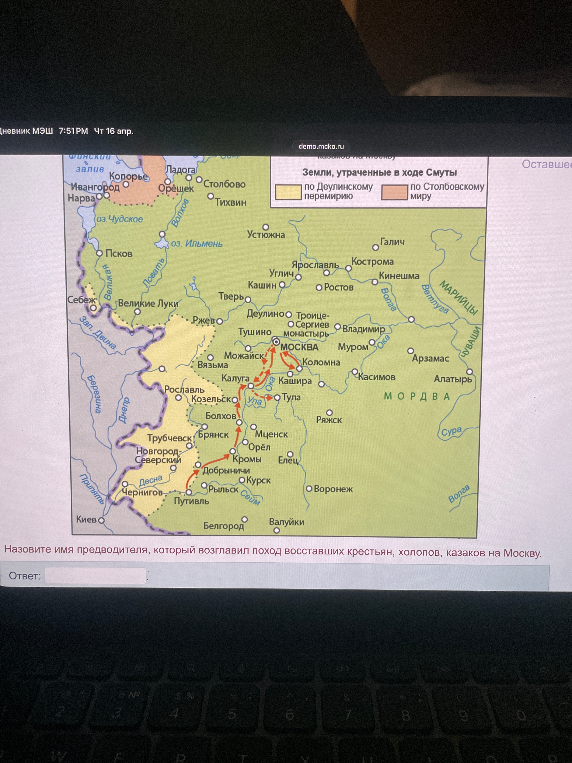Click the Кромы label on the map
Image resolution: width=572 pixels, height=763 pixels.
pyautogui.click(x=247, y=459)
